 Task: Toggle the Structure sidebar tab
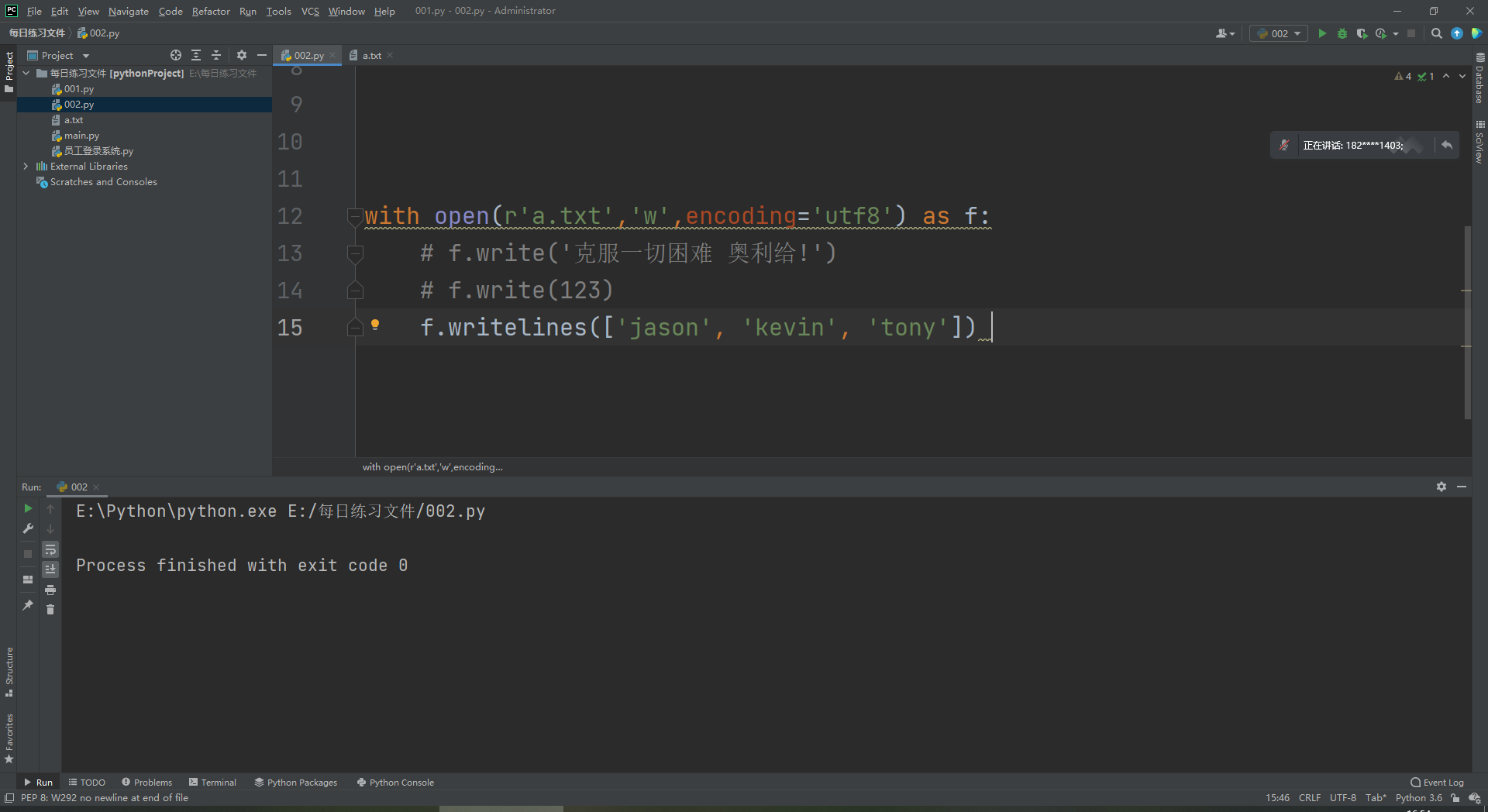(x=9, y=672)
